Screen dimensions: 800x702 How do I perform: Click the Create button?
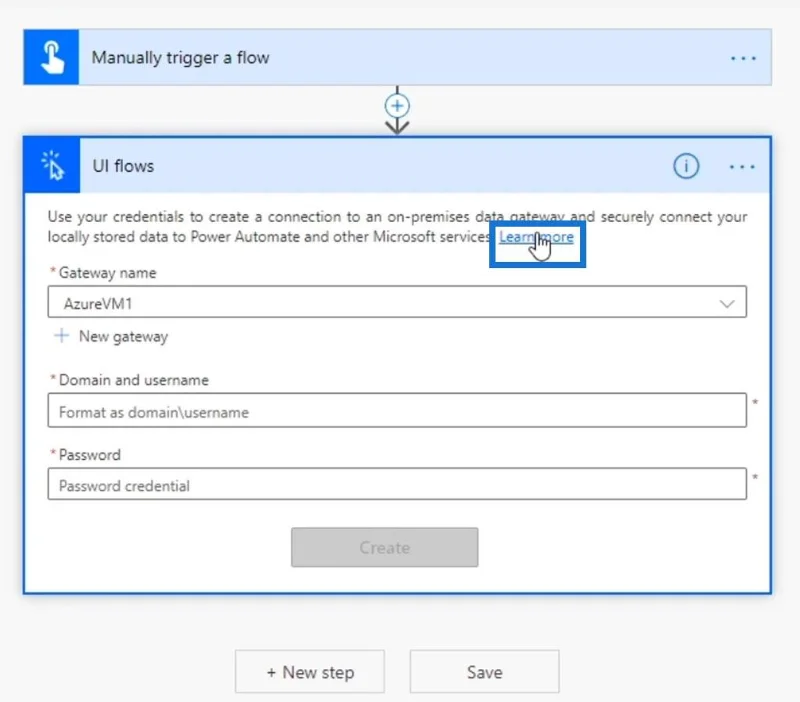(x=385, y=547)
